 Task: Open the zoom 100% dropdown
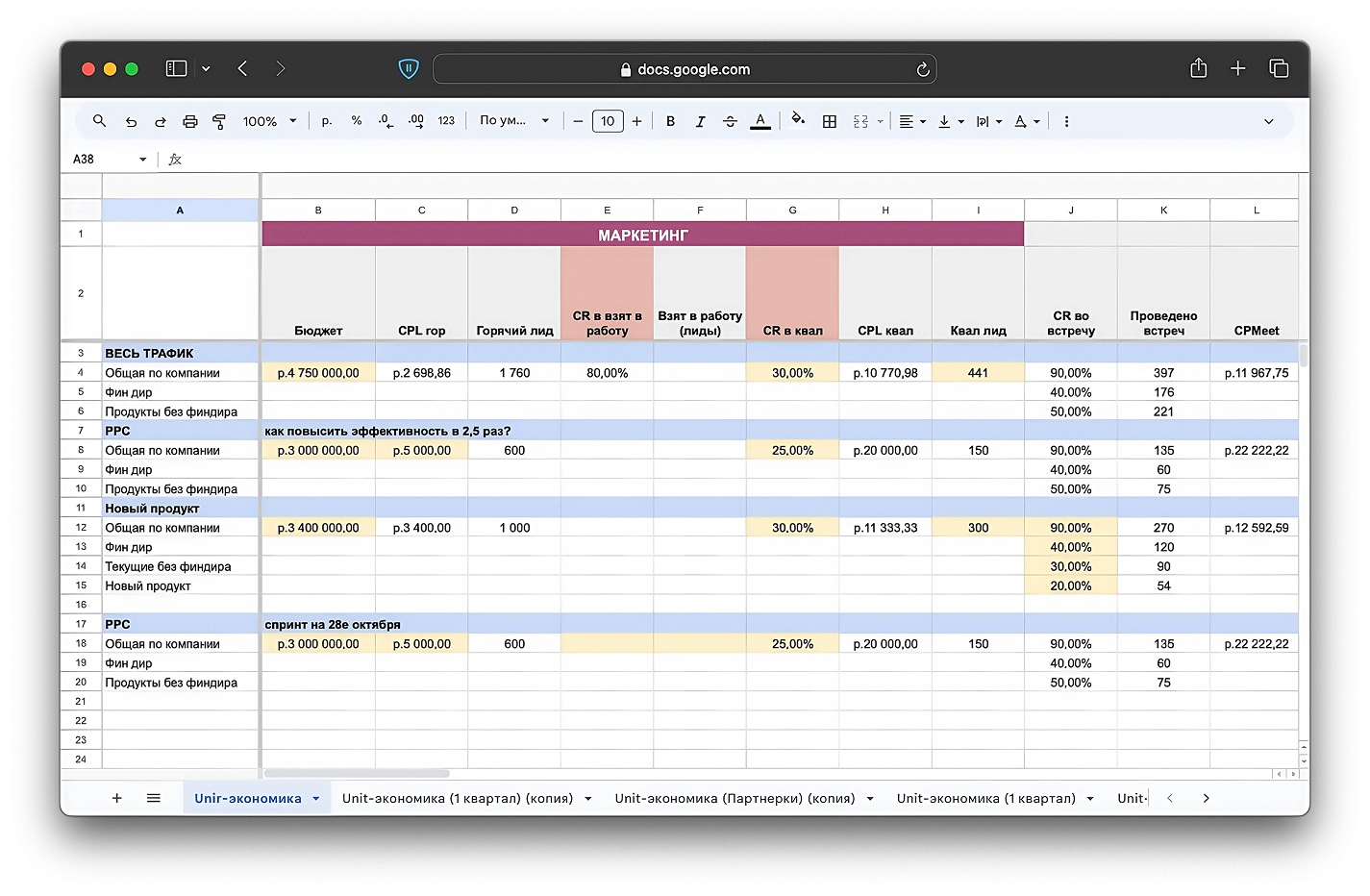269,121
